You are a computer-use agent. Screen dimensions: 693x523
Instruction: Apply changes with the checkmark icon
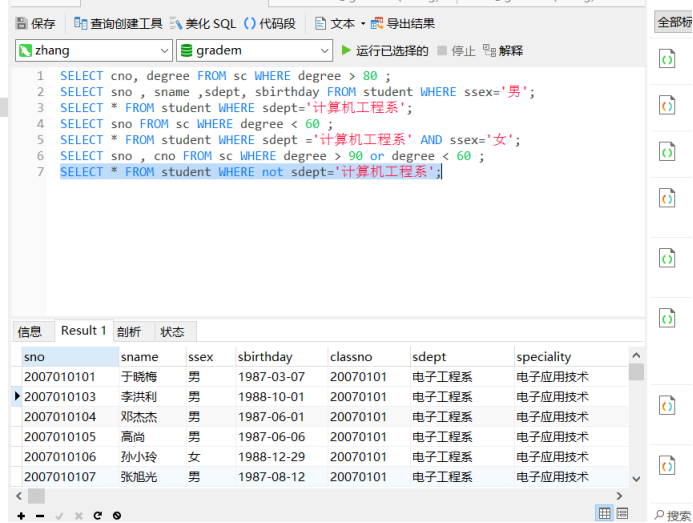[x=60, y=516]
